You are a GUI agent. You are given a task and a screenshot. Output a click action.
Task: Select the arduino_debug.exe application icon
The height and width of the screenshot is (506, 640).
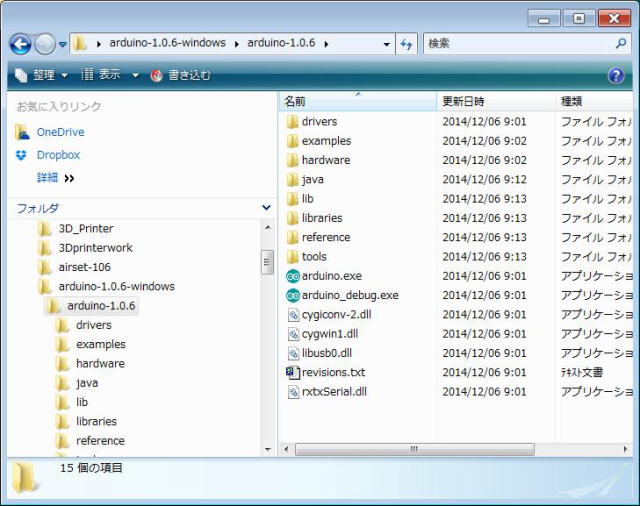pos(293,295)
